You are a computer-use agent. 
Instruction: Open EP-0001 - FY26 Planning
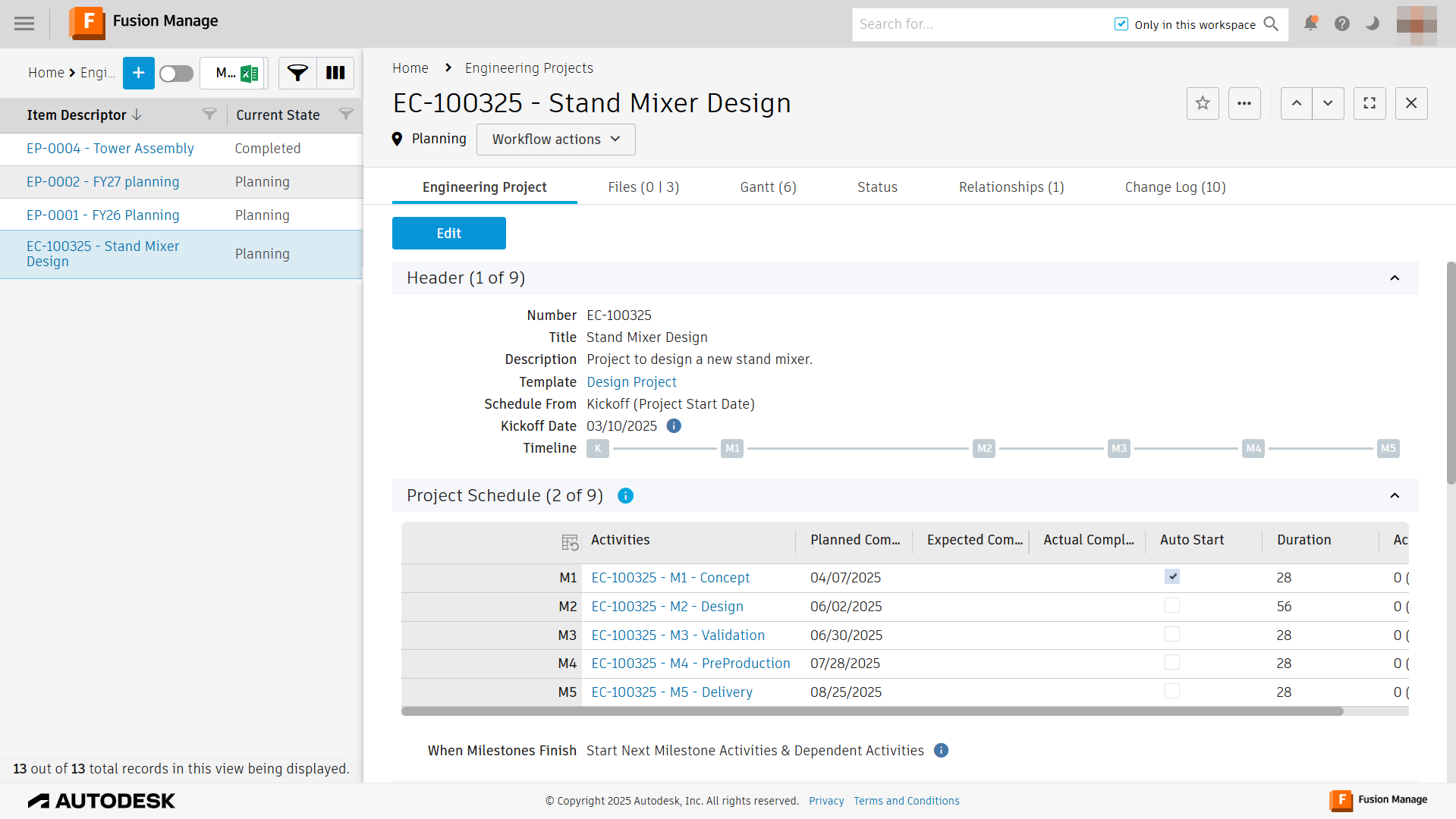pos(102,215)
